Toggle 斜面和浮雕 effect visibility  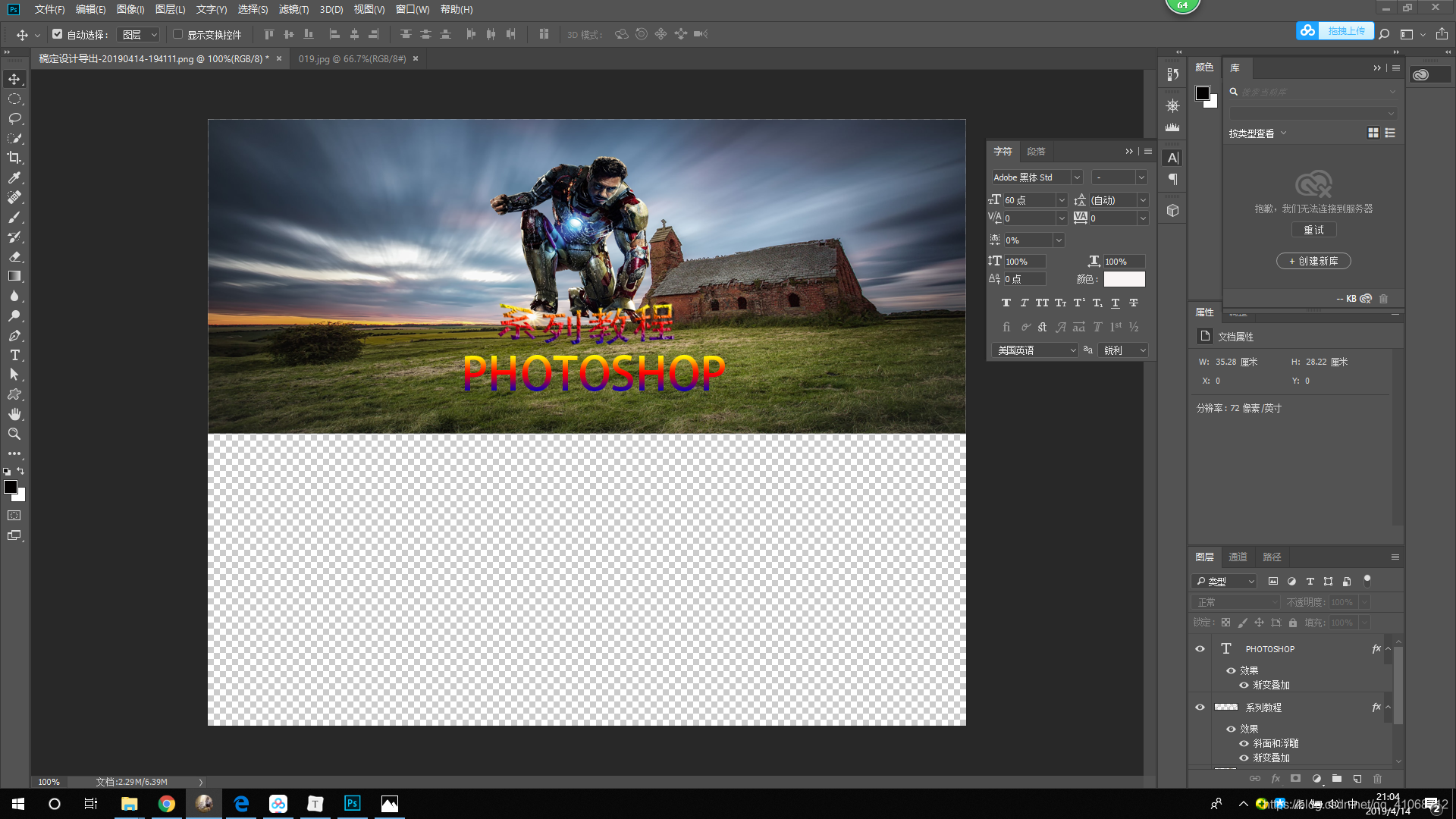[x=1244, y=743]
